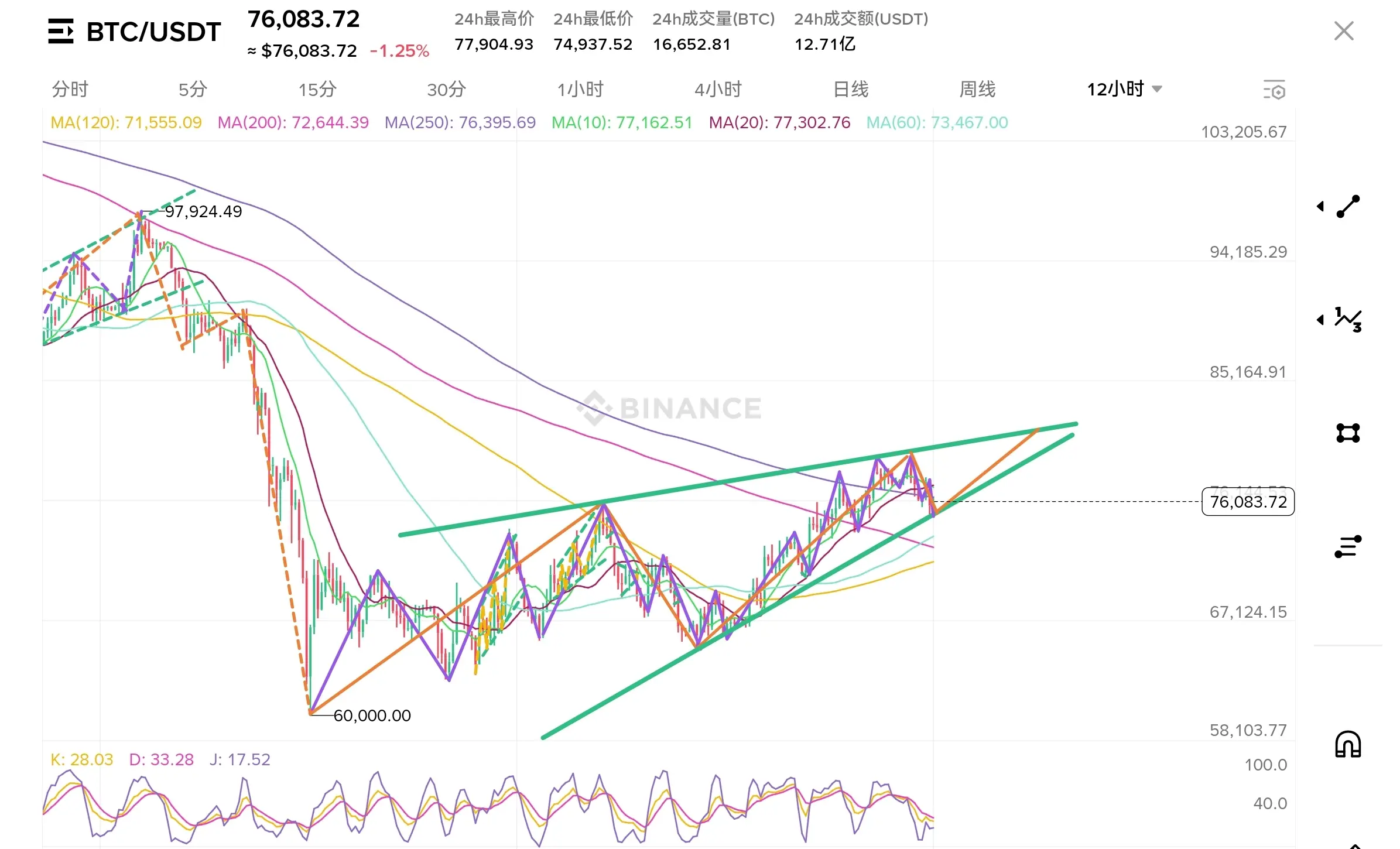
Task: Open the drawing tools settings icon
Action: point(1348,546)
